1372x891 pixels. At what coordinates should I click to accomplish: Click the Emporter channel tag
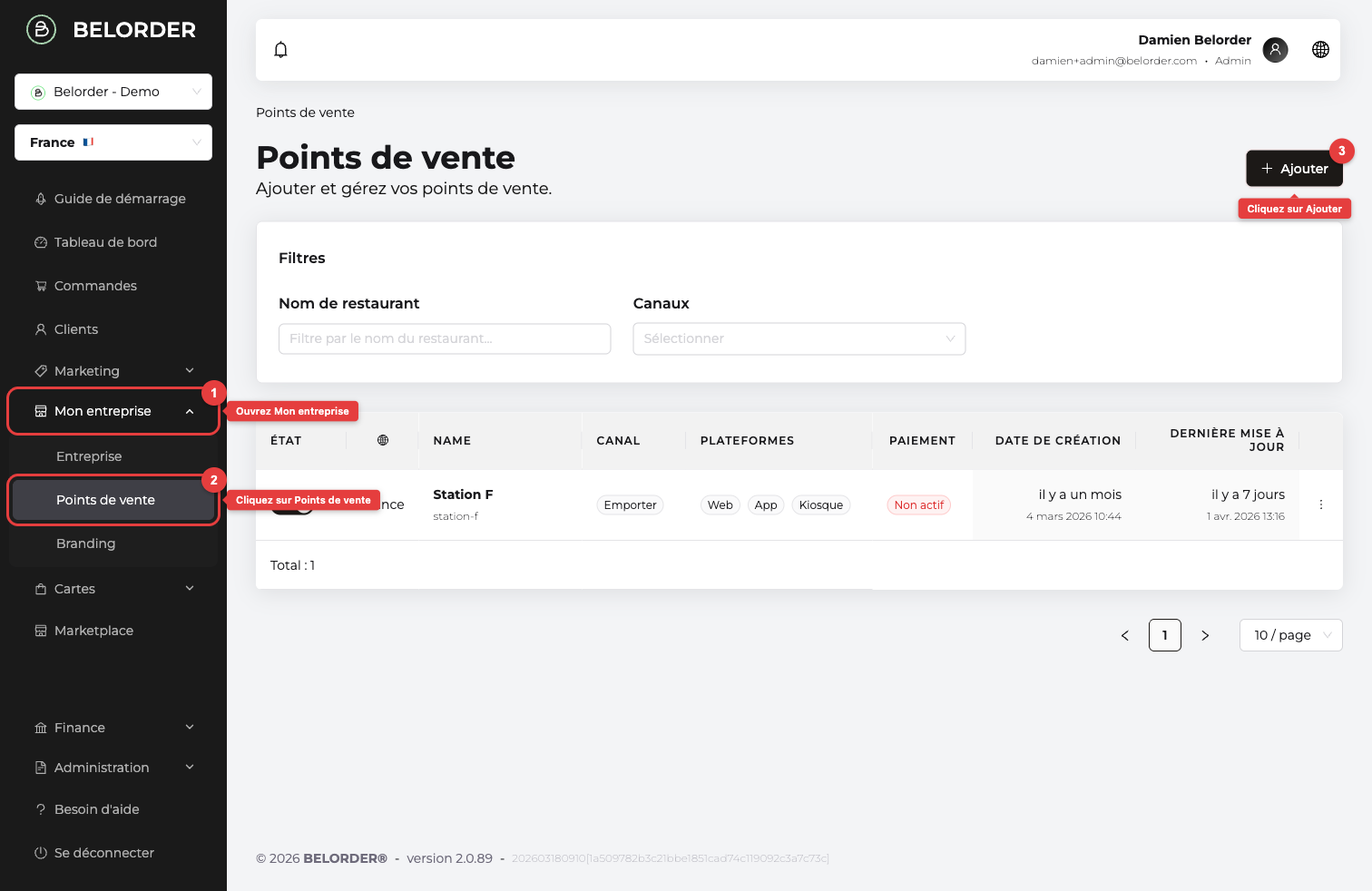point(630,505)
